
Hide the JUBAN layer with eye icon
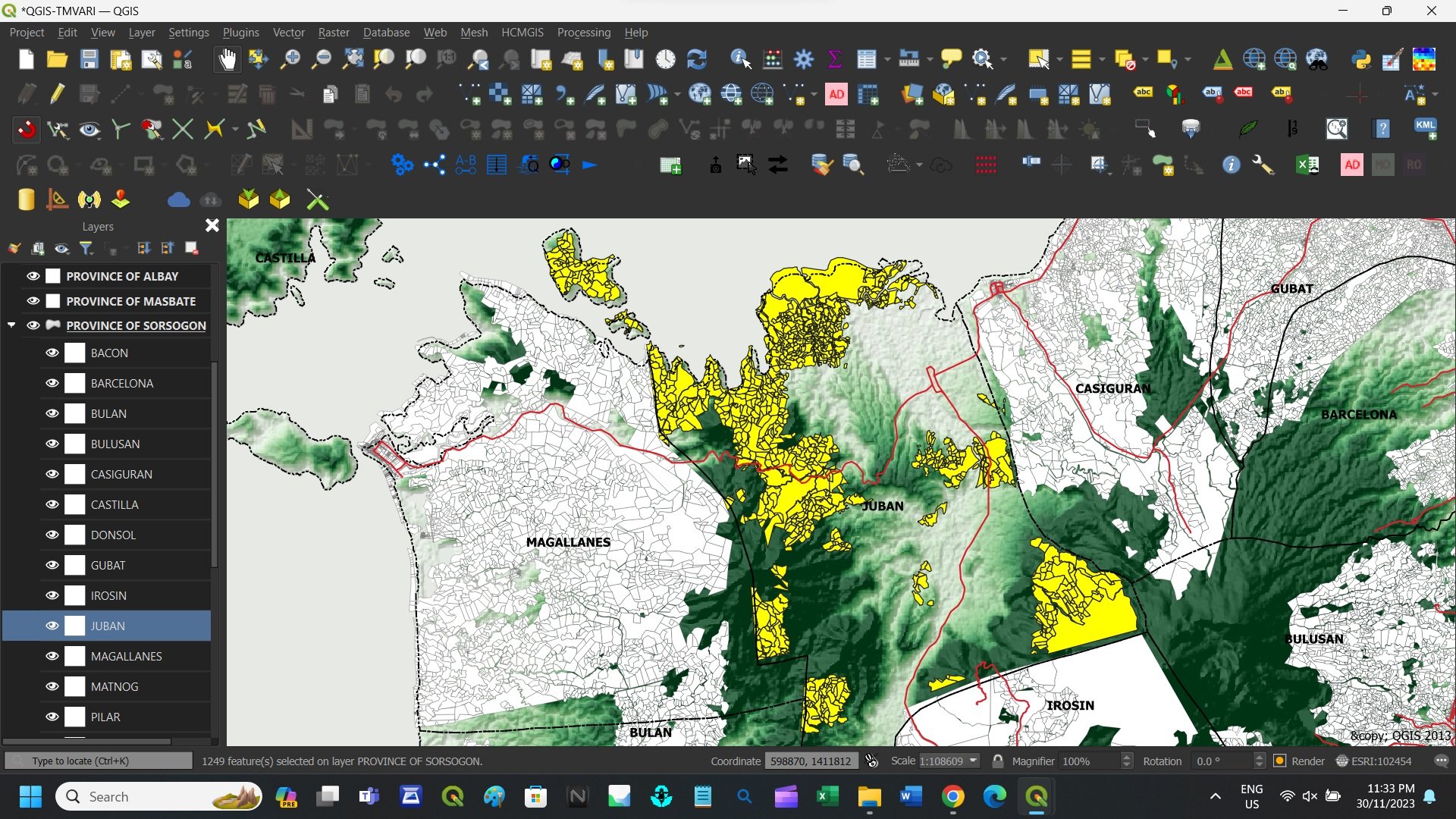[x=52, y=626]
